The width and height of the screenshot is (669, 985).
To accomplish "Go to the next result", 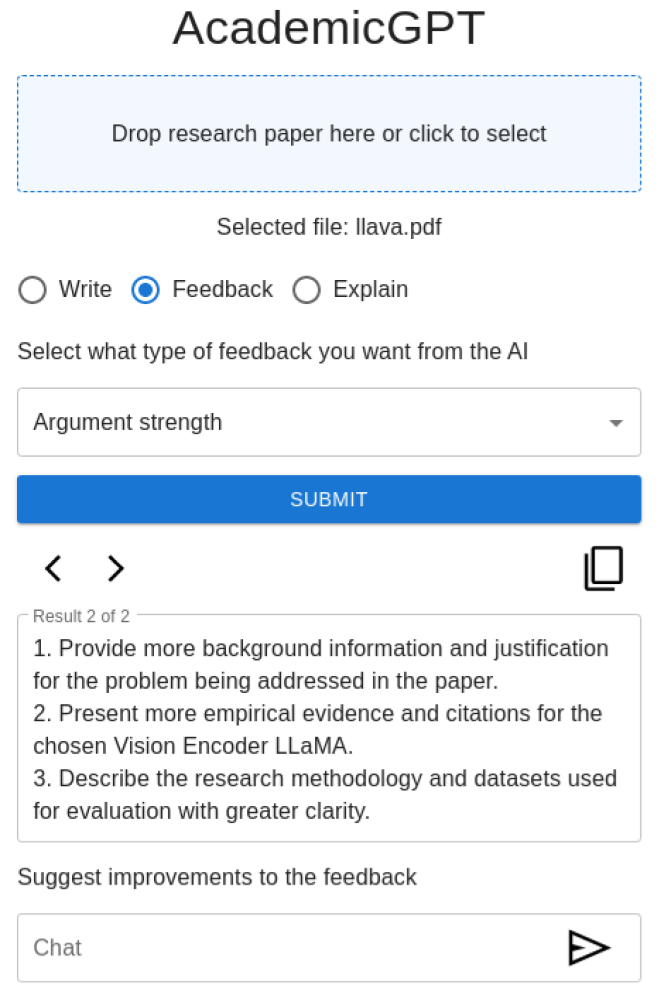I will (116, 569).
